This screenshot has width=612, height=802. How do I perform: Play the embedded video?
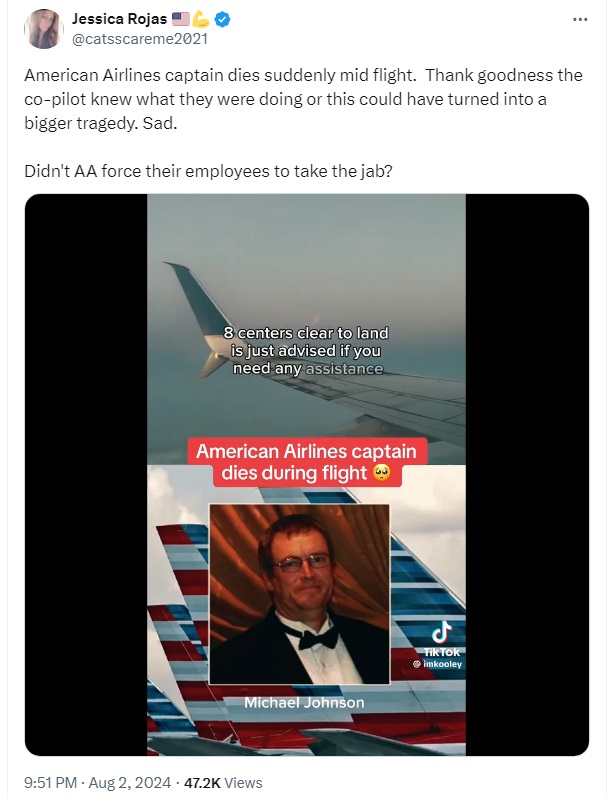(306, 475)
